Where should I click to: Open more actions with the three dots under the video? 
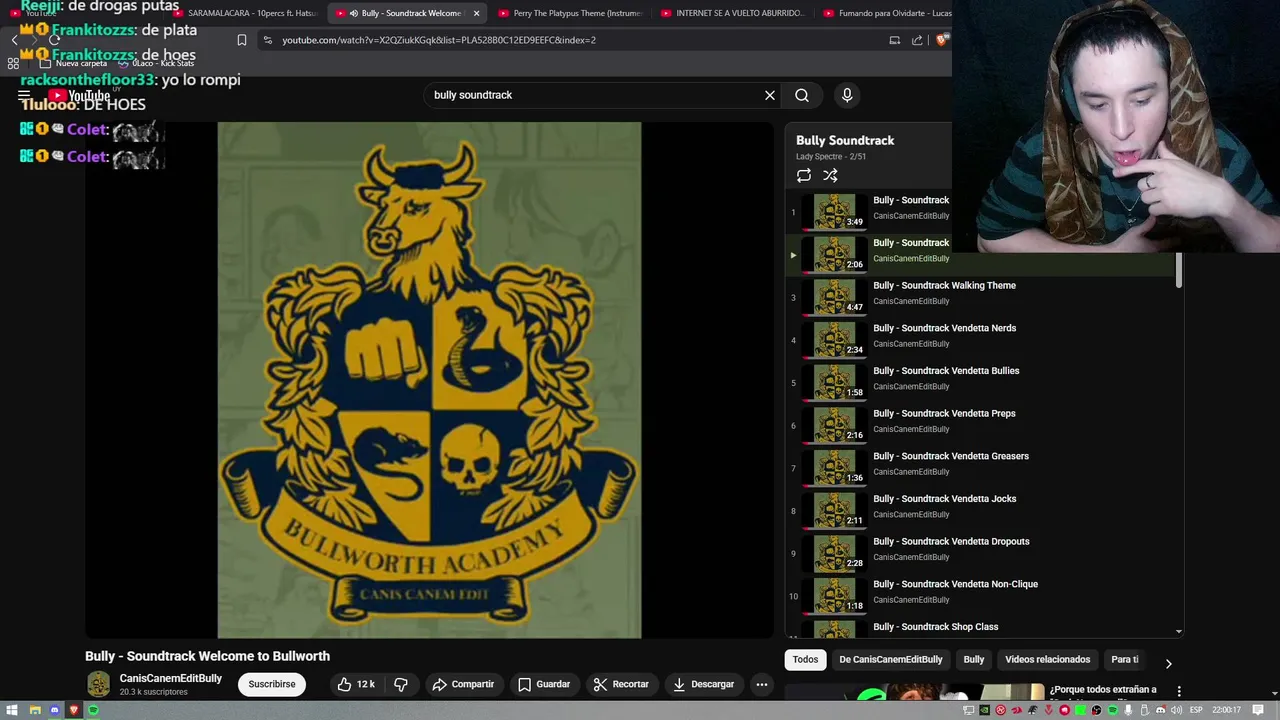tap(762, 684)
